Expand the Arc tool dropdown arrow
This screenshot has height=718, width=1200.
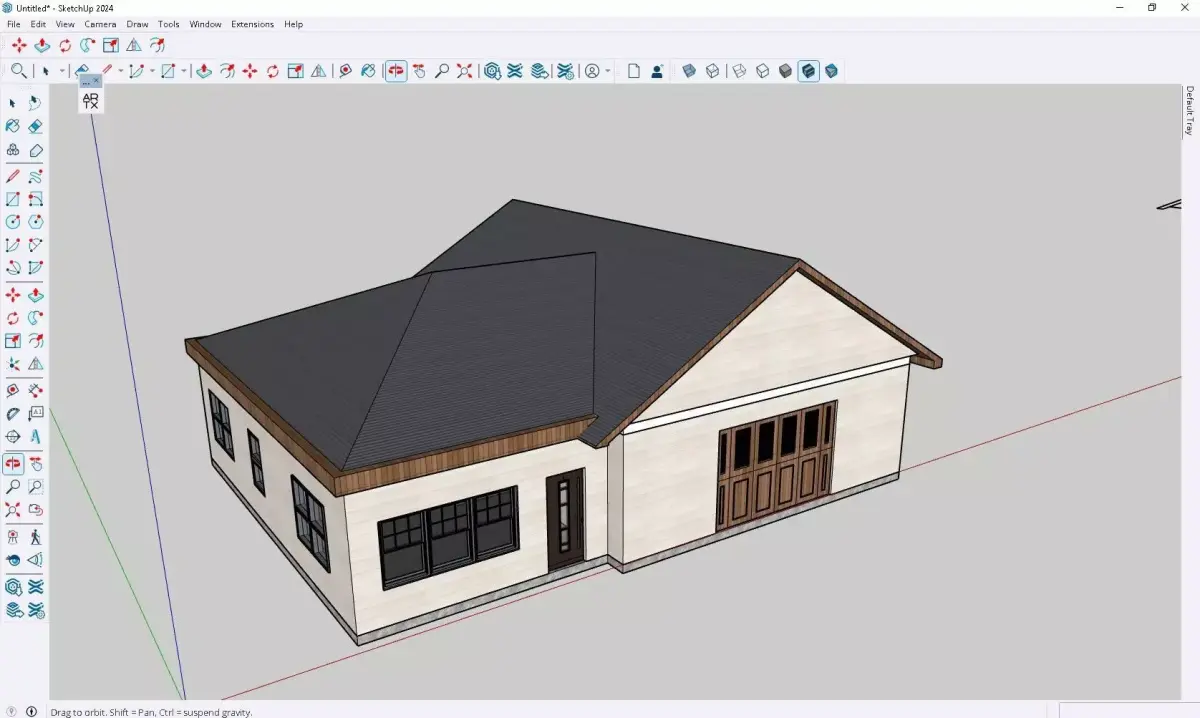tap(152, 71)
